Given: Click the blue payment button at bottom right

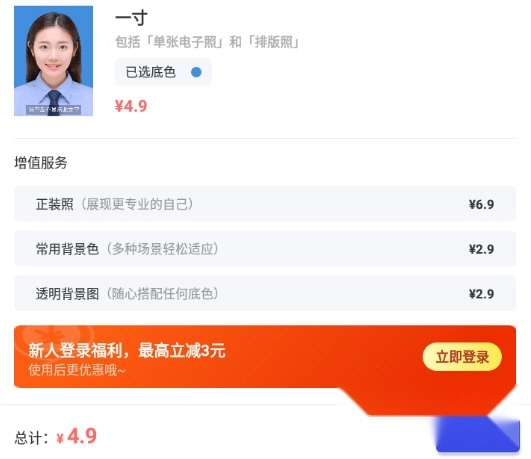Looking at the screenshot, I should point(478,435).
